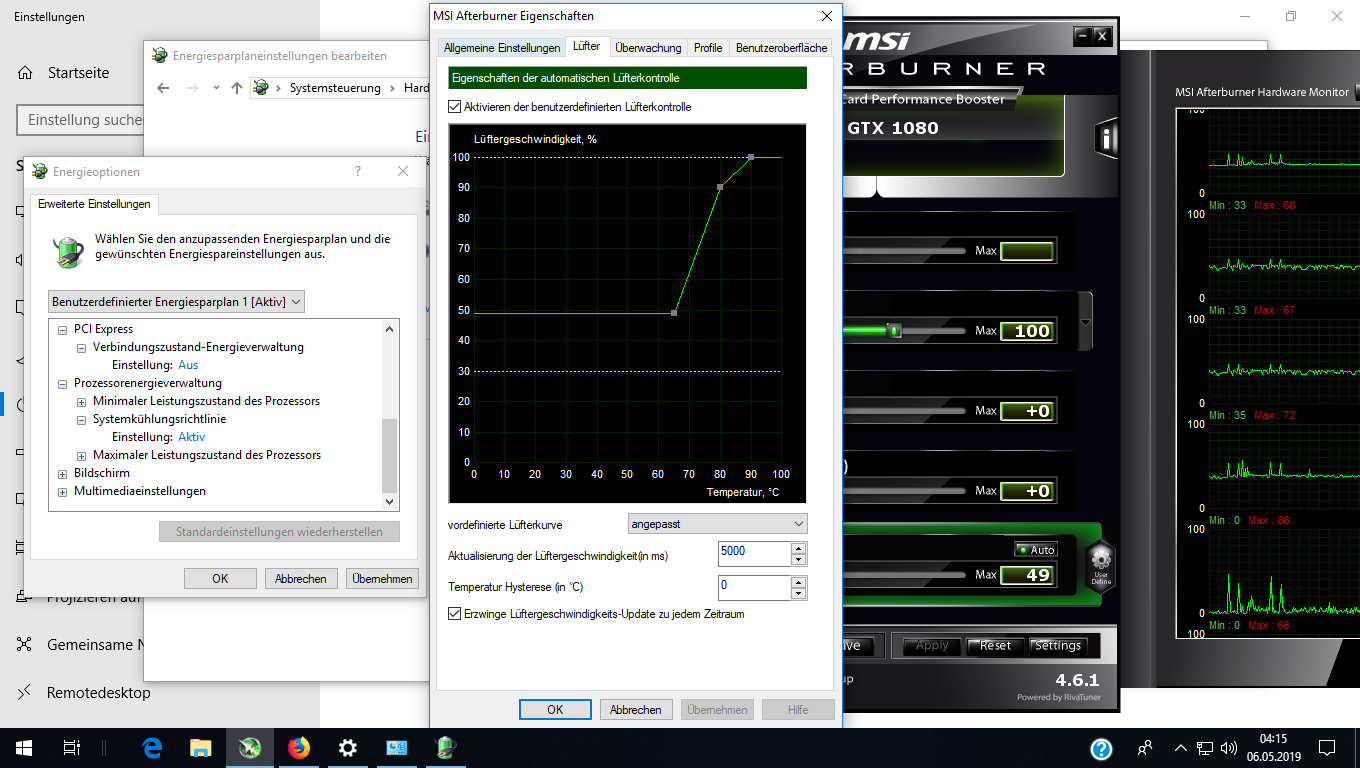Click the Startseite home icon in Einstellungen
The width and height of the screenshot is (1360, 768).
pyautogui.click(x=26, y=73)
